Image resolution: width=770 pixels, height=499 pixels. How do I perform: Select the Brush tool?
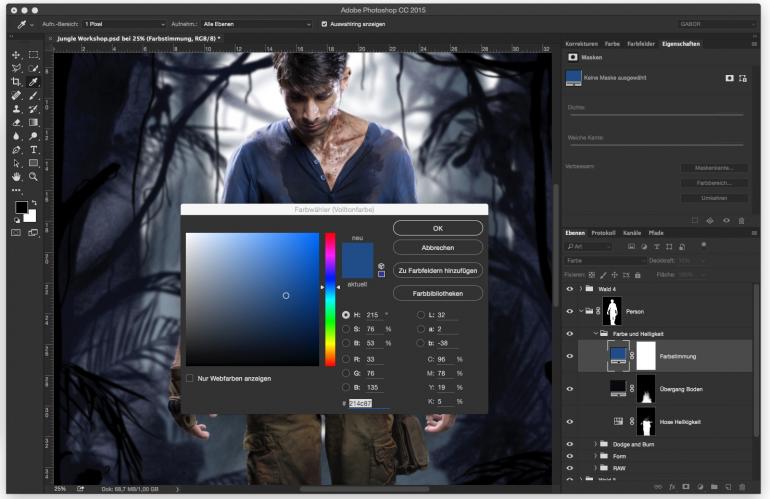33,95
